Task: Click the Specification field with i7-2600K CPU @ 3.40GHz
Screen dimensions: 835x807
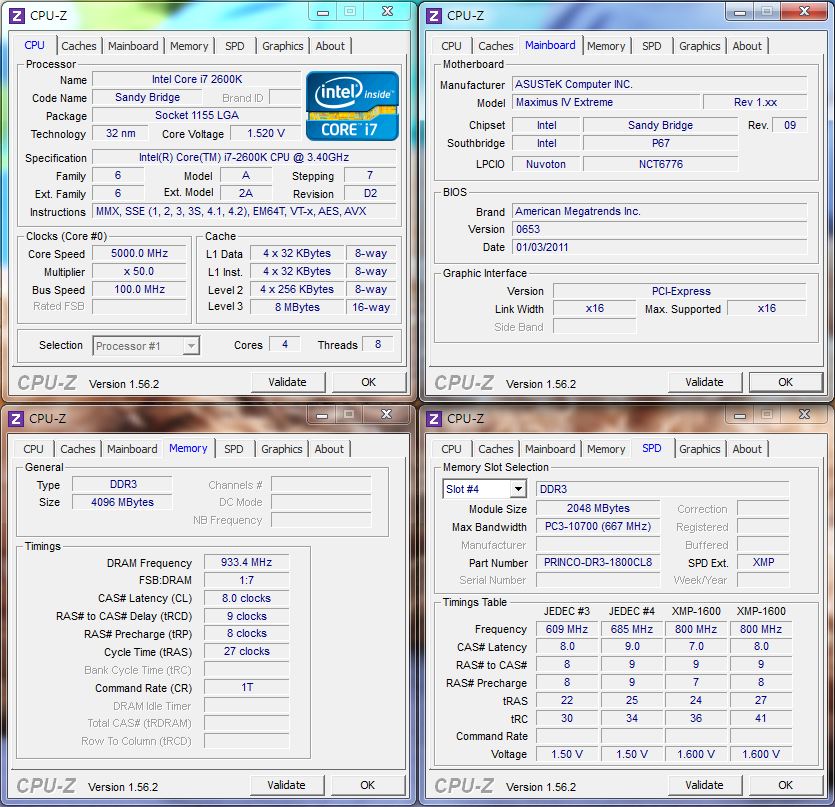Action: (x=244, y=157)
